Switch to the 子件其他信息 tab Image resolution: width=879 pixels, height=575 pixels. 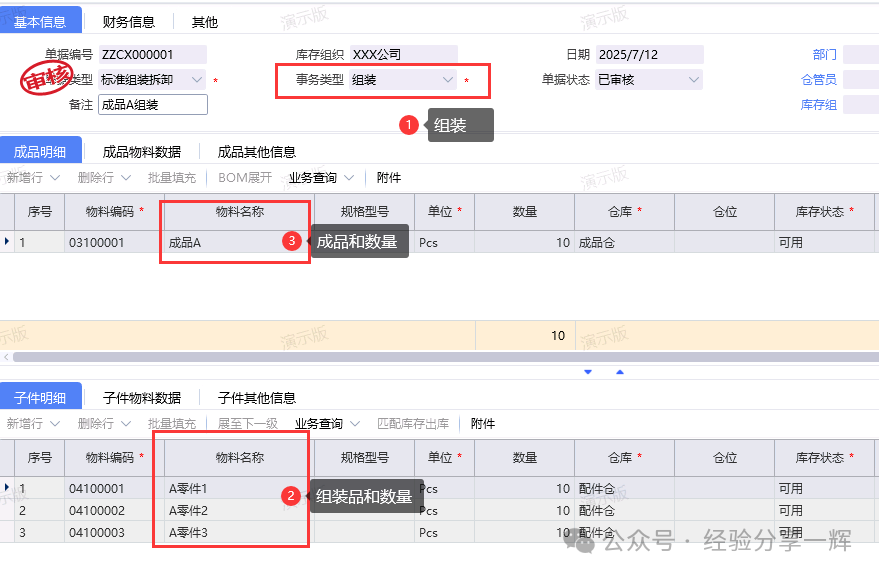click(x=257, y=398)
